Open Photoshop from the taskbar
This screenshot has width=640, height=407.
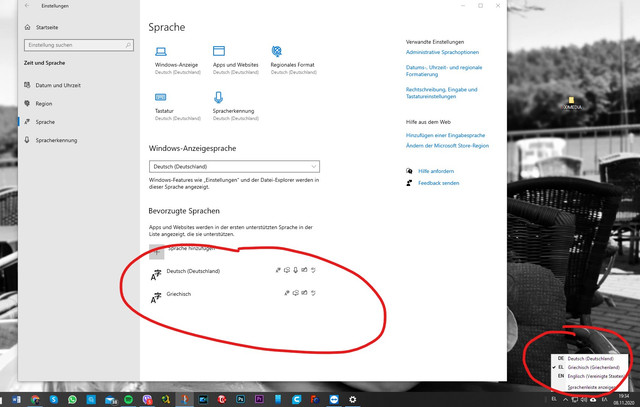(240, 400)
